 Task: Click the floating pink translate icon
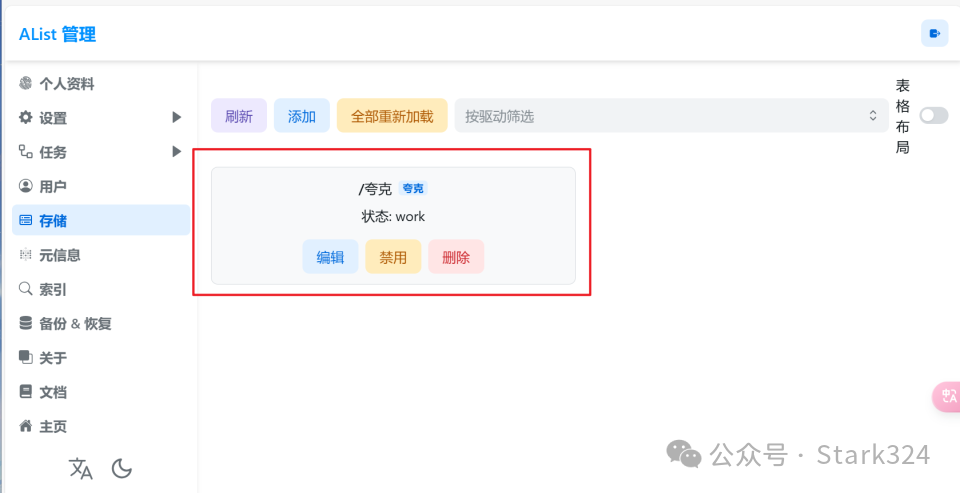tap(948, 397)
